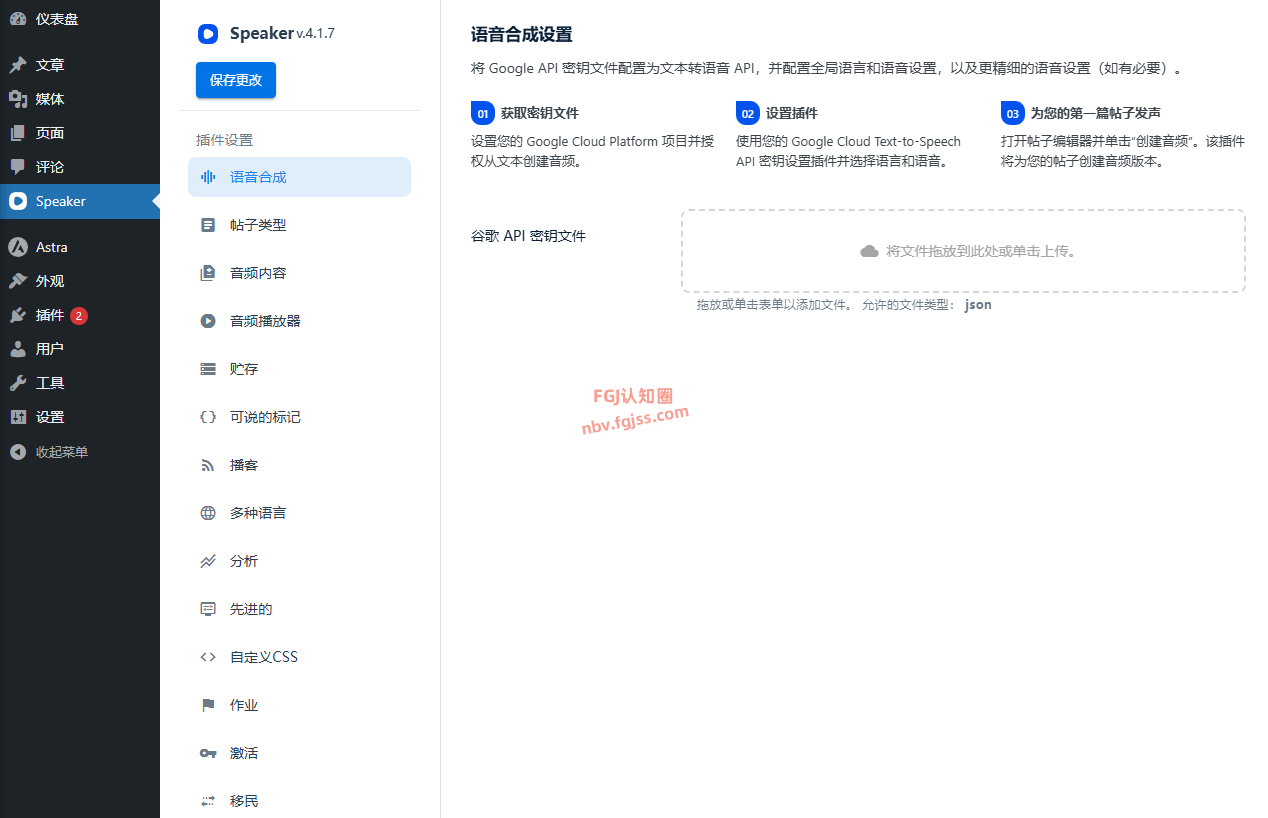The width and height of the screenshot is (1268, 818).
Task: Click the collapse arrow icon beside 收起菜单
Action: pos(18,452)
